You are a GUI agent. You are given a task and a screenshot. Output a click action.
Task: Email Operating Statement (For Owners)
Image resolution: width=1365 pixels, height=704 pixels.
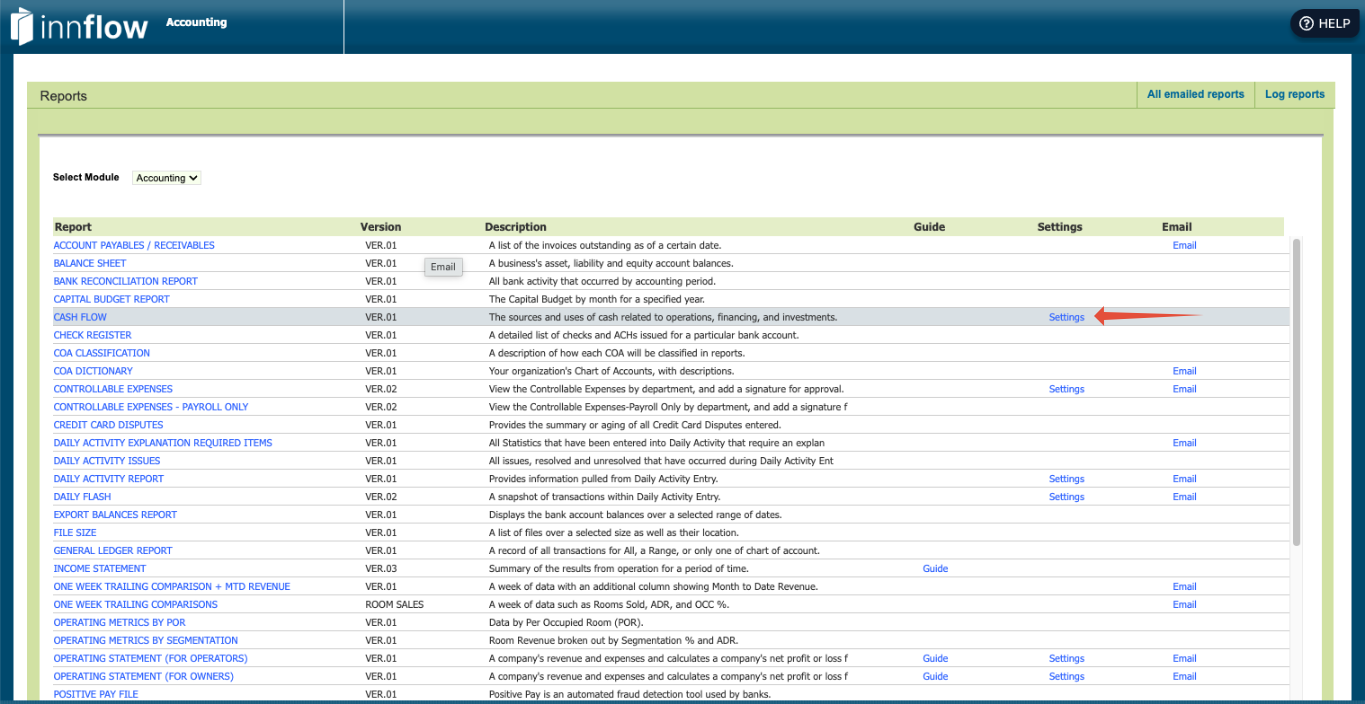(x=1184, y=677)
